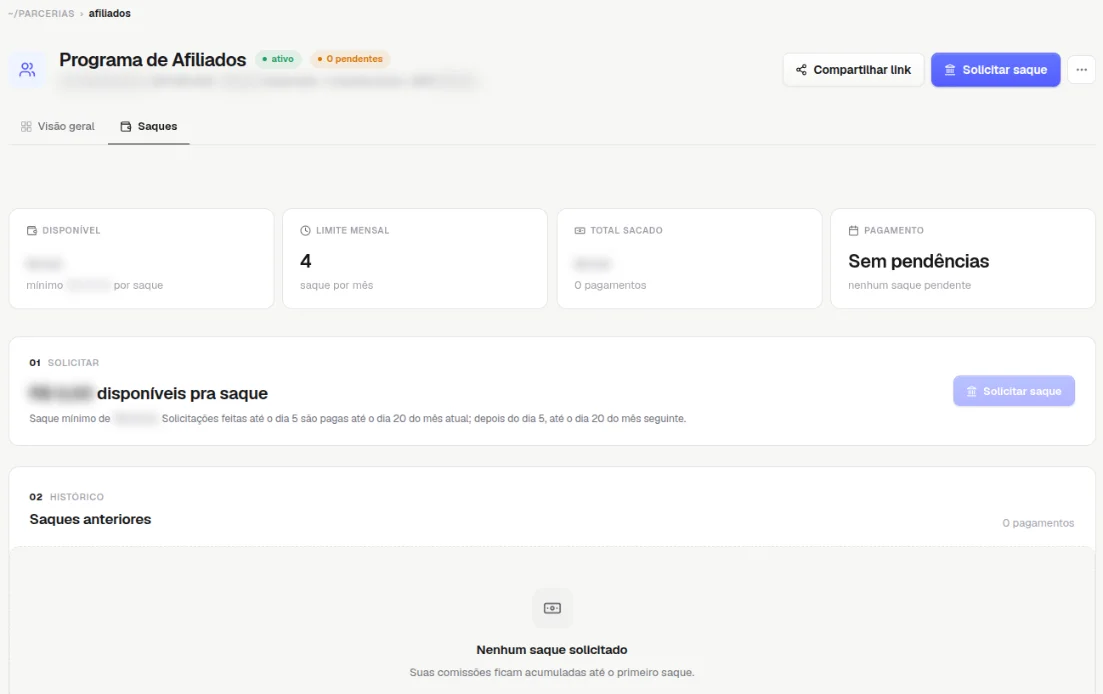Click the limit value 4
1103x694 pixels.
click(305, 261)
